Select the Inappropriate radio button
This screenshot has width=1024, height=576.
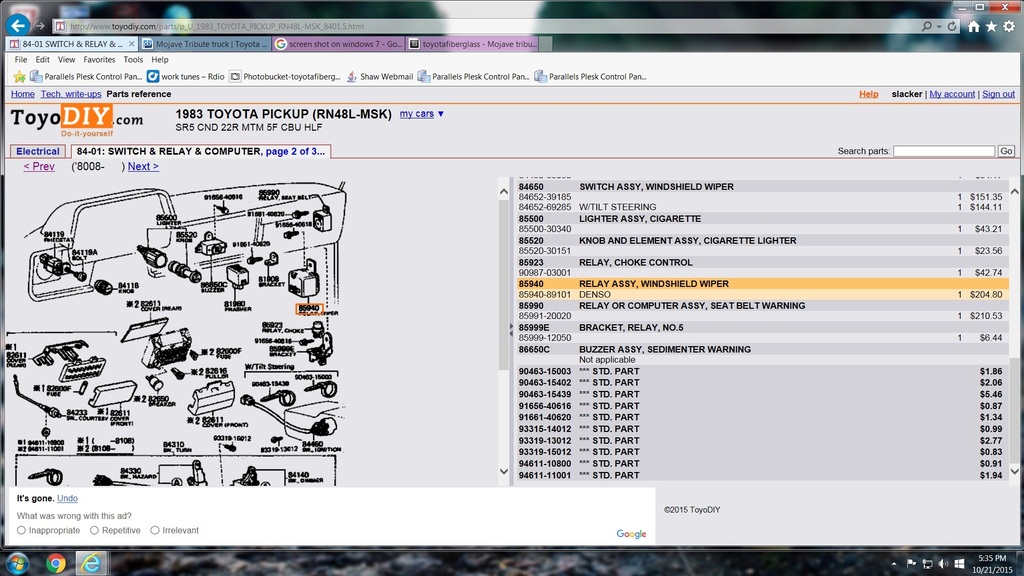(22, 530)
